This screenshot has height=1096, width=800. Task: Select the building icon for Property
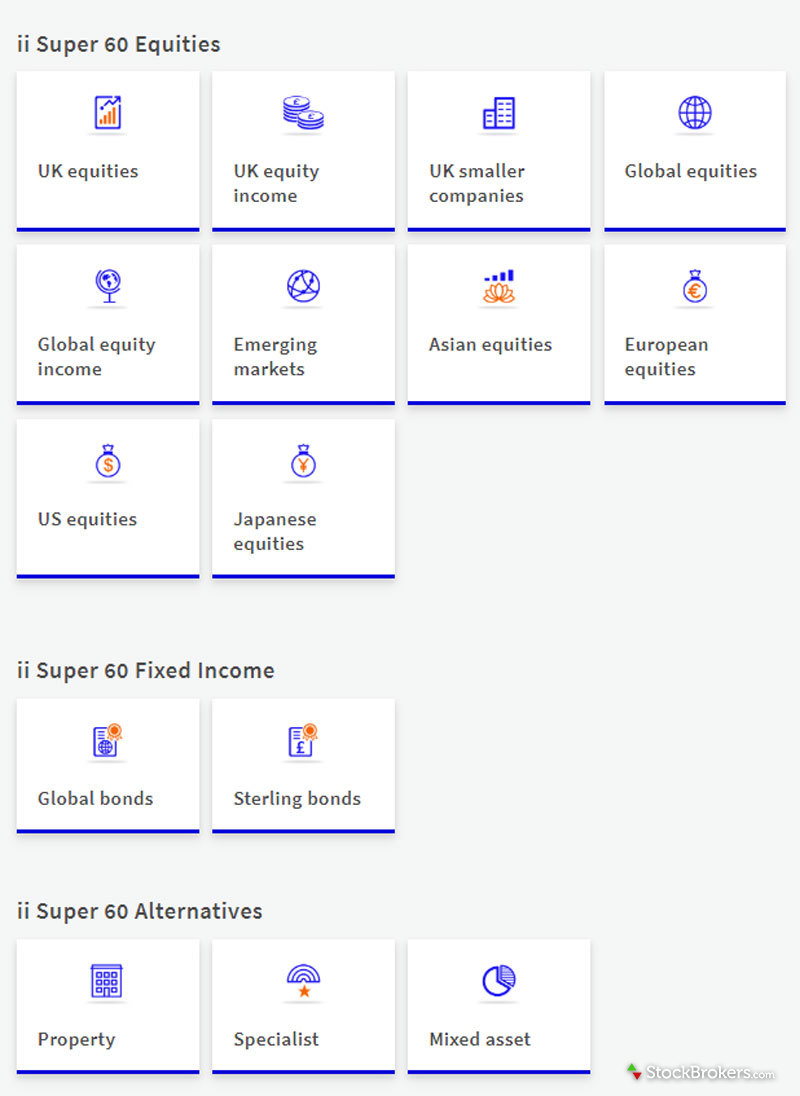point(107,982)
